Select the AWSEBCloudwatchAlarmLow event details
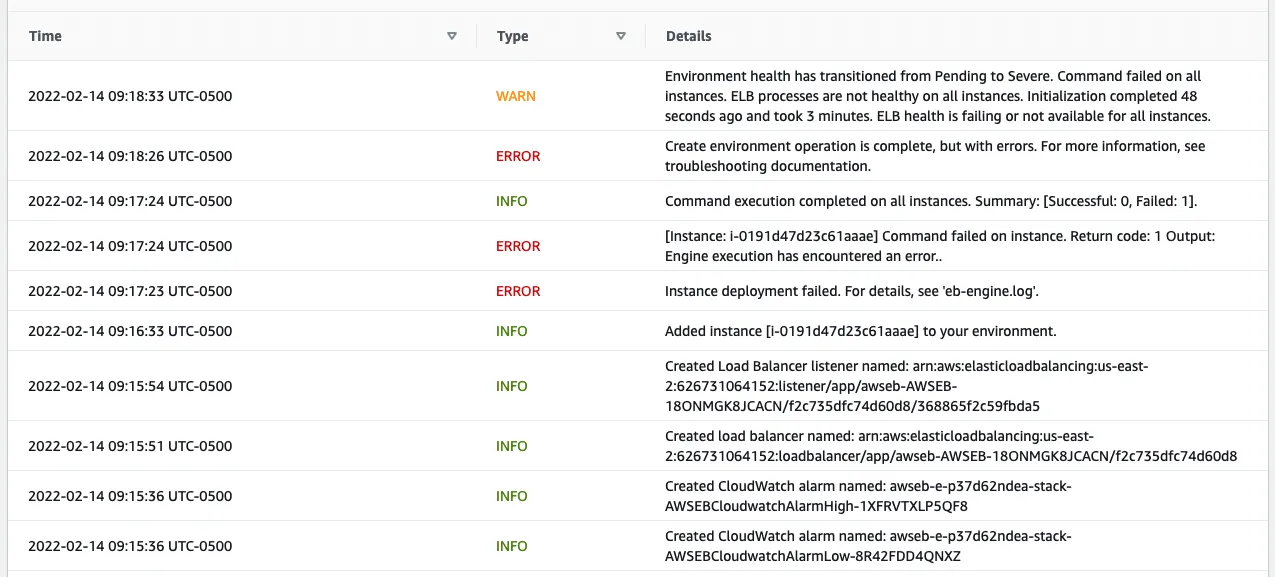1275x577 pixels. 868,546
